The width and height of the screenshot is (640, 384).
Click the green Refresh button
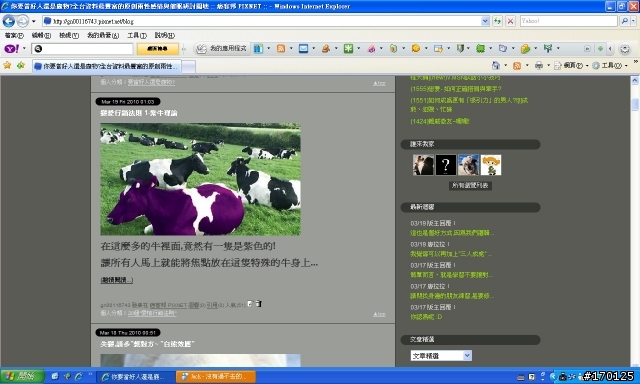[497, 21]
